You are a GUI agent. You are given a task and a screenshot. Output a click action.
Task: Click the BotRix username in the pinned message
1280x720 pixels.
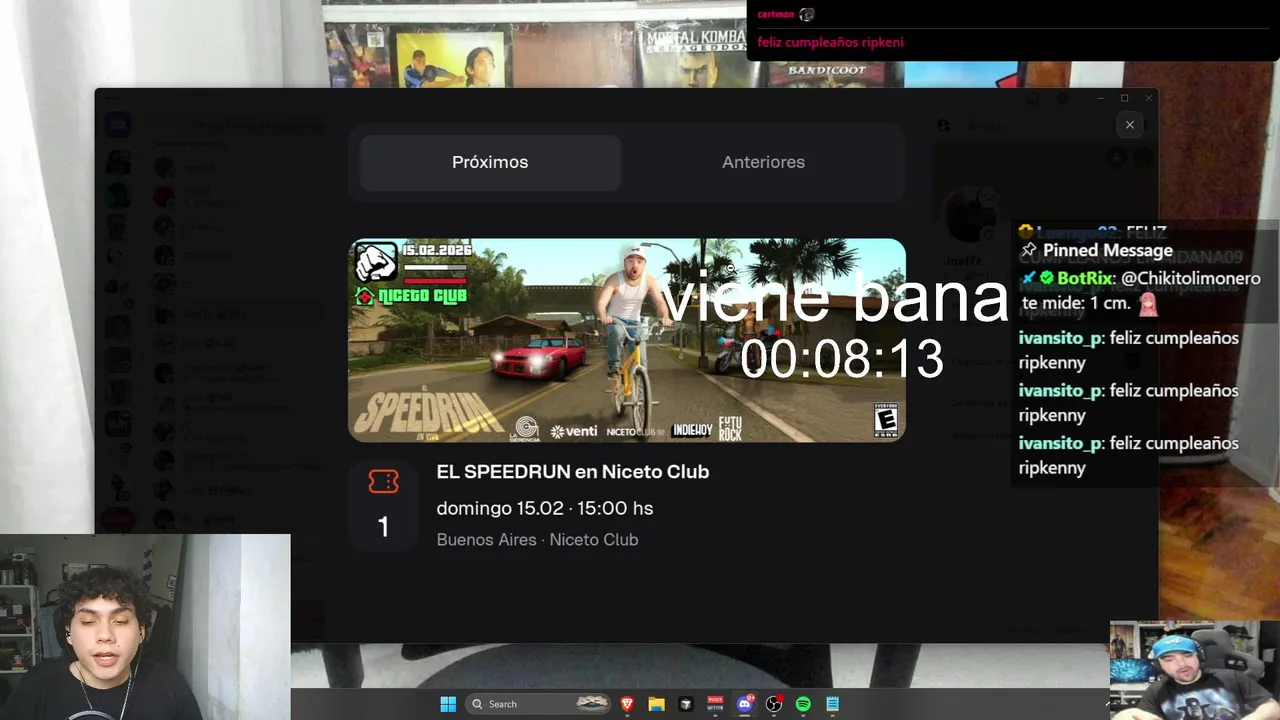1085,278
